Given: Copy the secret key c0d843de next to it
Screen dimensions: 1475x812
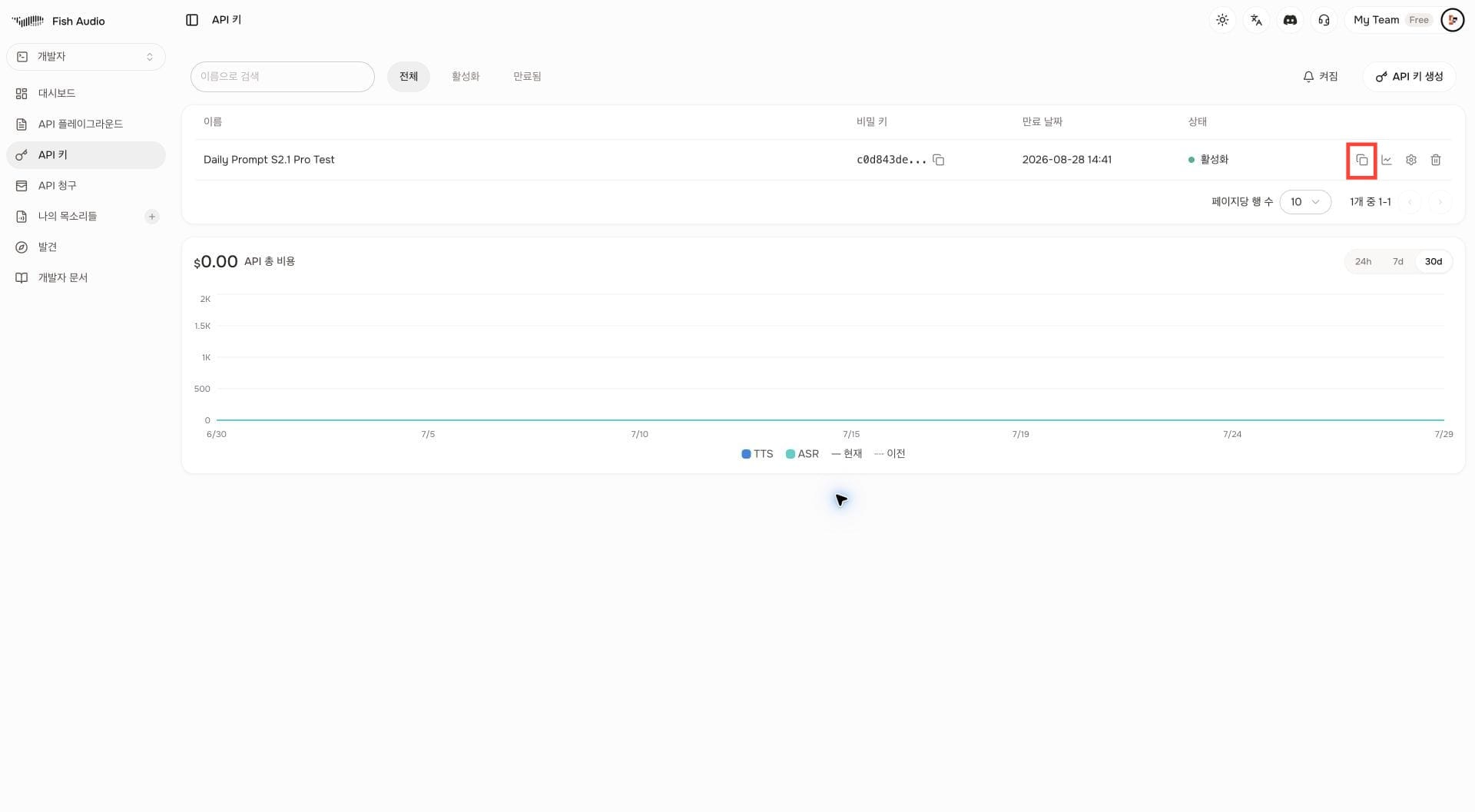Looking at the screenshot, I should coord(938,160).
